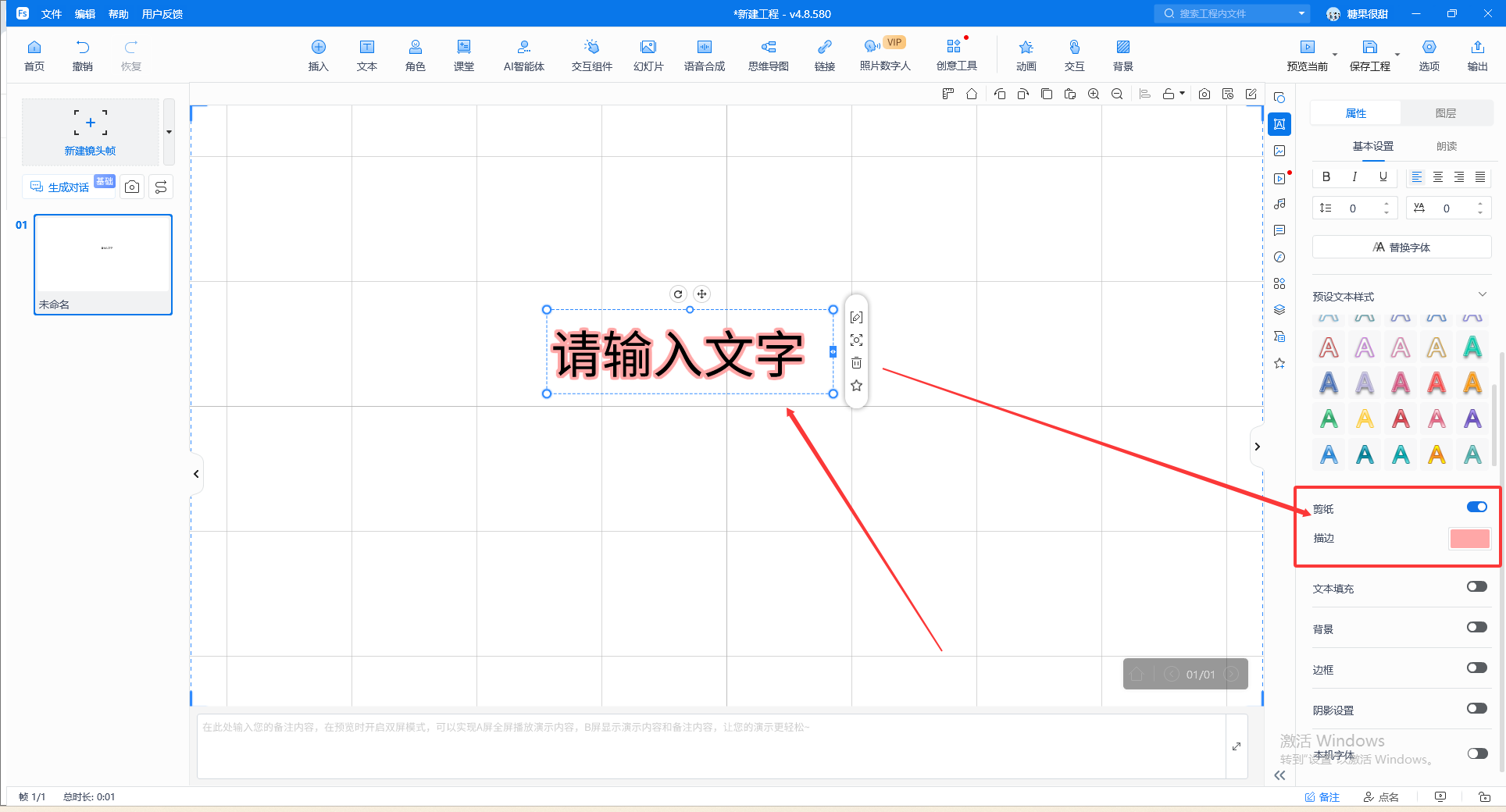Open the dropdown arrow beside 新建镜头帧
Viewport: 1506px width, 812px height.
point(169,132)
